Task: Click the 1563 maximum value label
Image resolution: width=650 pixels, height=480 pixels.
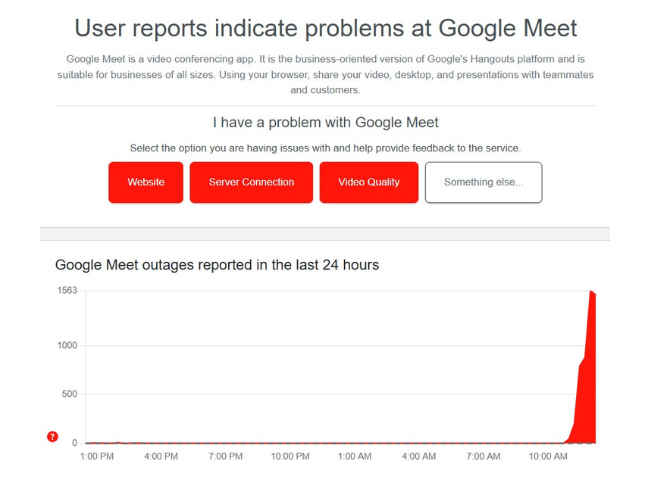Action: pos(67,291)
